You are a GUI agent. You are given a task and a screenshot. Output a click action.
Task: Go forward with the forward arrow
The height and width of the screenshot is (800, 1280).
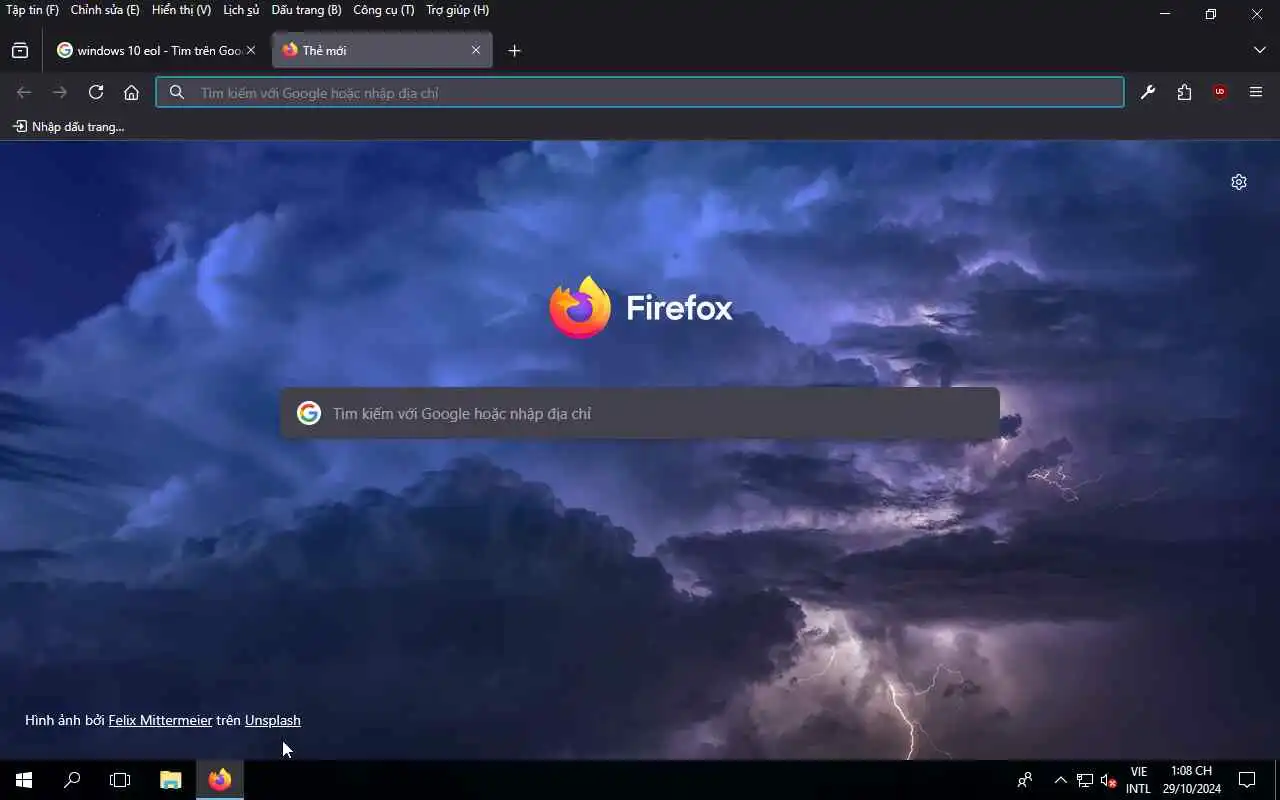point(60,93)
